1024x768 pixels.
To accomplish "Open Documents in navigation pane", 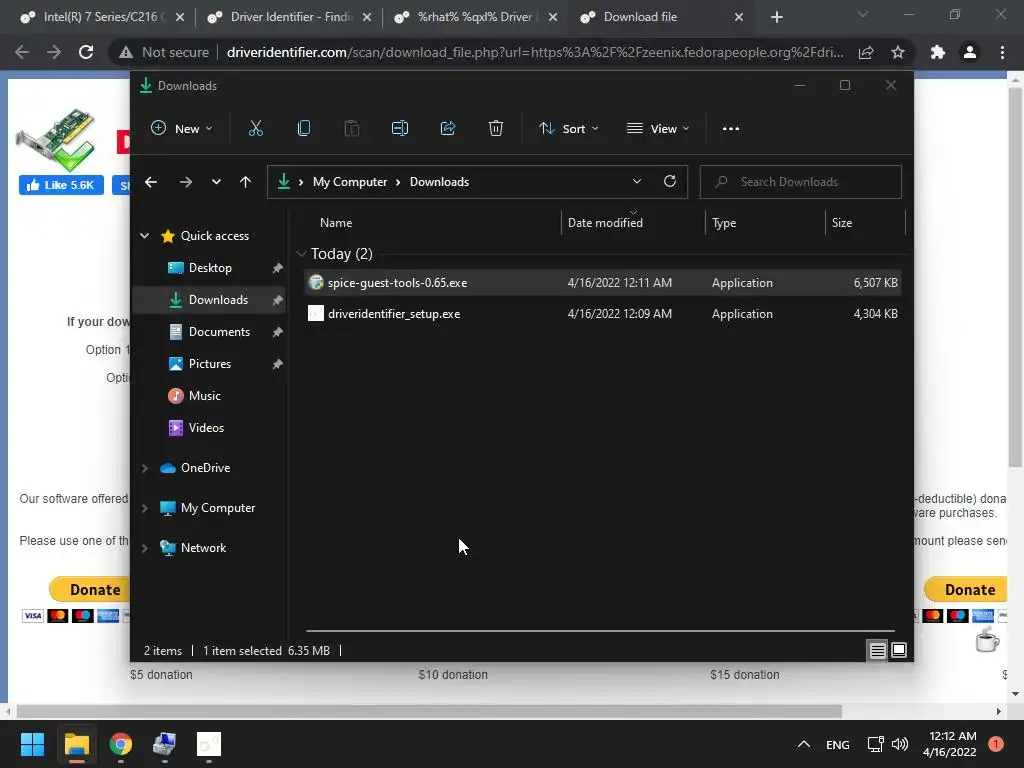I will pos(210,332).
